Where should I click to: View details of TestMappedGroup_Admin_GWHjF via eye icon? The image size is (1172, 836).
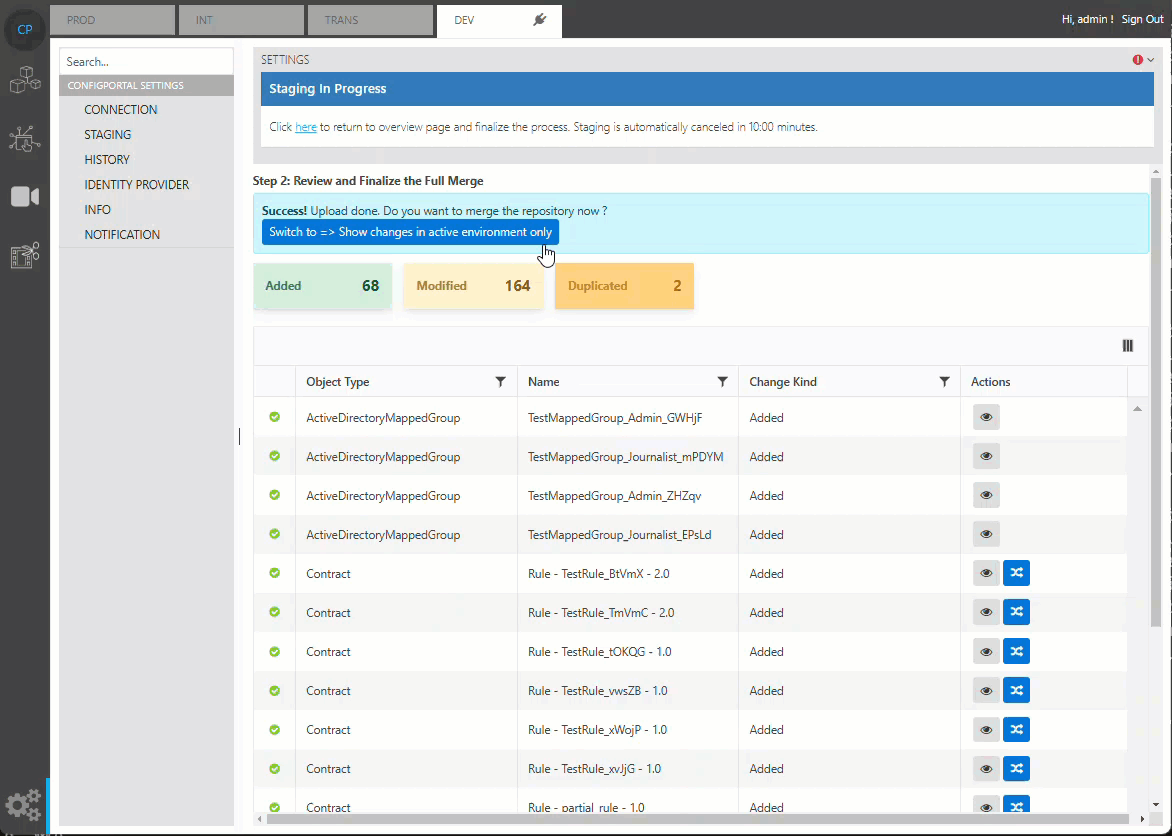coord(986,417)
